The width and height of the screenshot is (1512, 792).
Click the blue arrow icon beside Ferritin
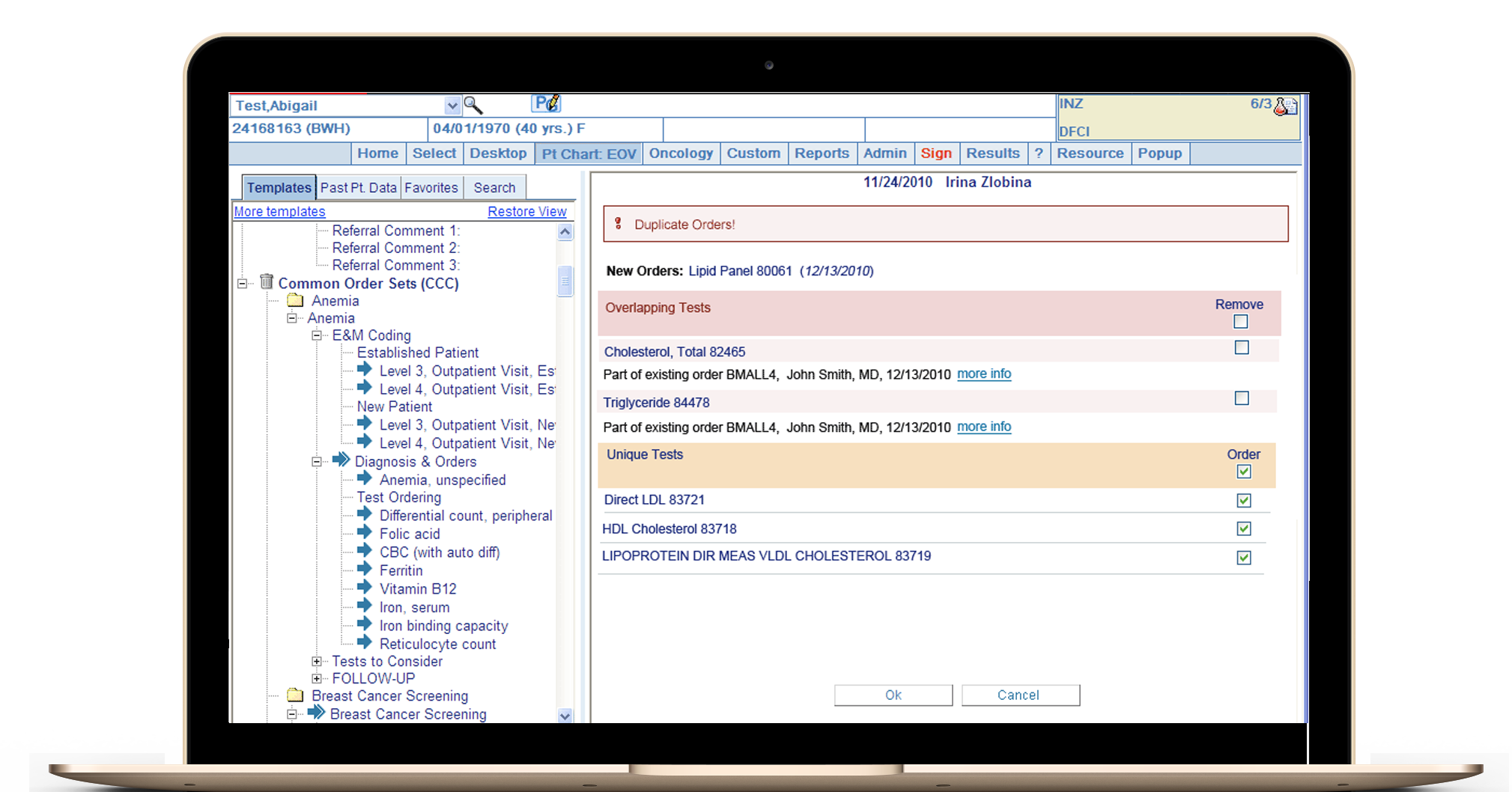tap(365, 570)
